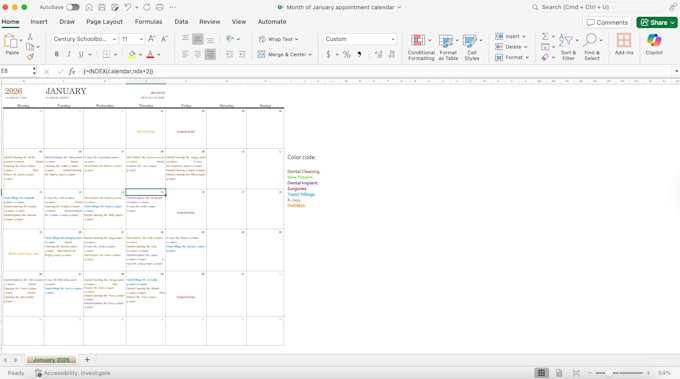The image size is (680, 379).
Task: Click the Borders icon
Action: coord(107,54)
